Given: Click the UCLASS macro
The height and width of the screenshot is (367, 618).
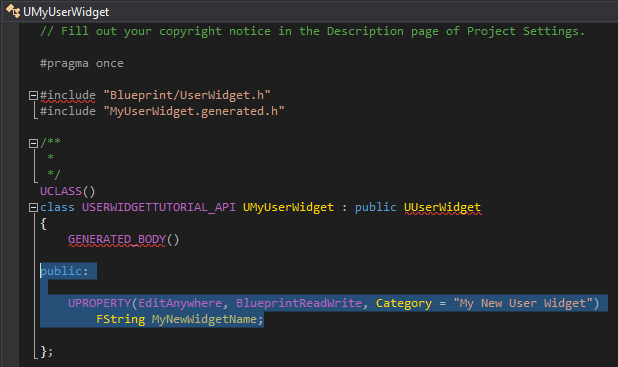Looking at the screenshot, I should tap(61, 191).
